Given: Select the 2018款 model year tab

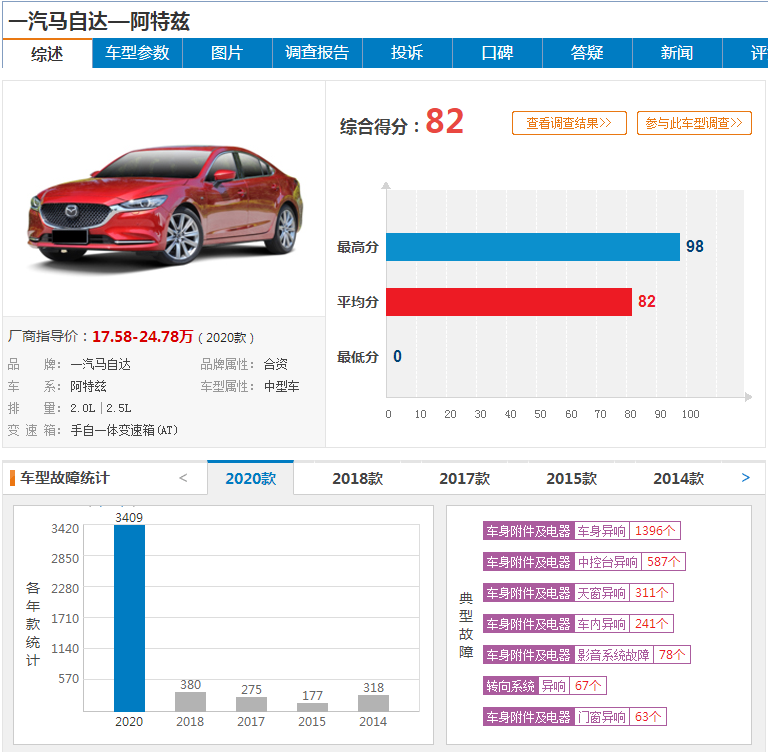Looking at the screenshot, I should (358, 478).
